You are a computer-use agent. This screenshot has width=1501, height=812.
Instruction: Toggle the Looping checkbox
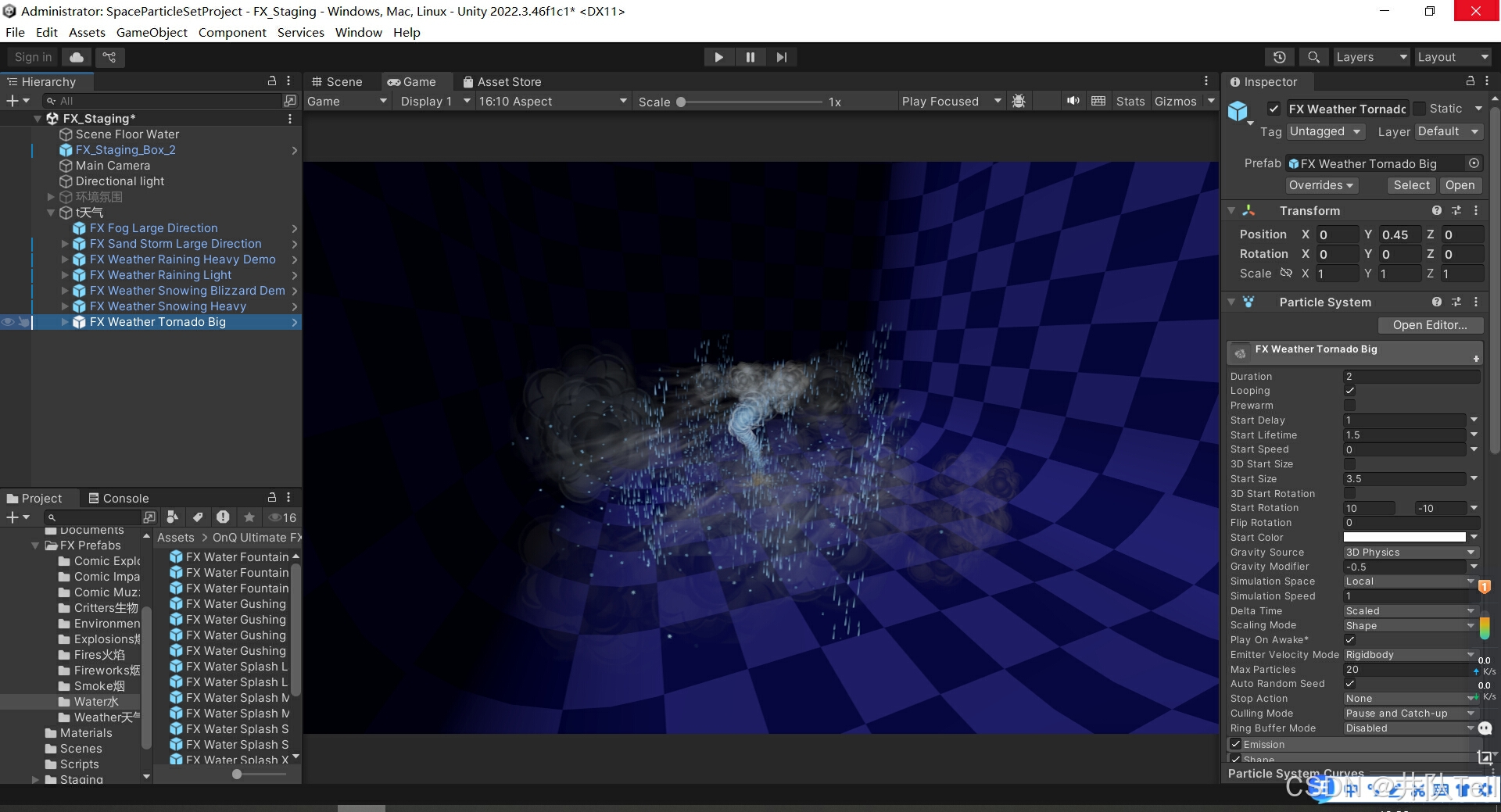coord(1349,391)
